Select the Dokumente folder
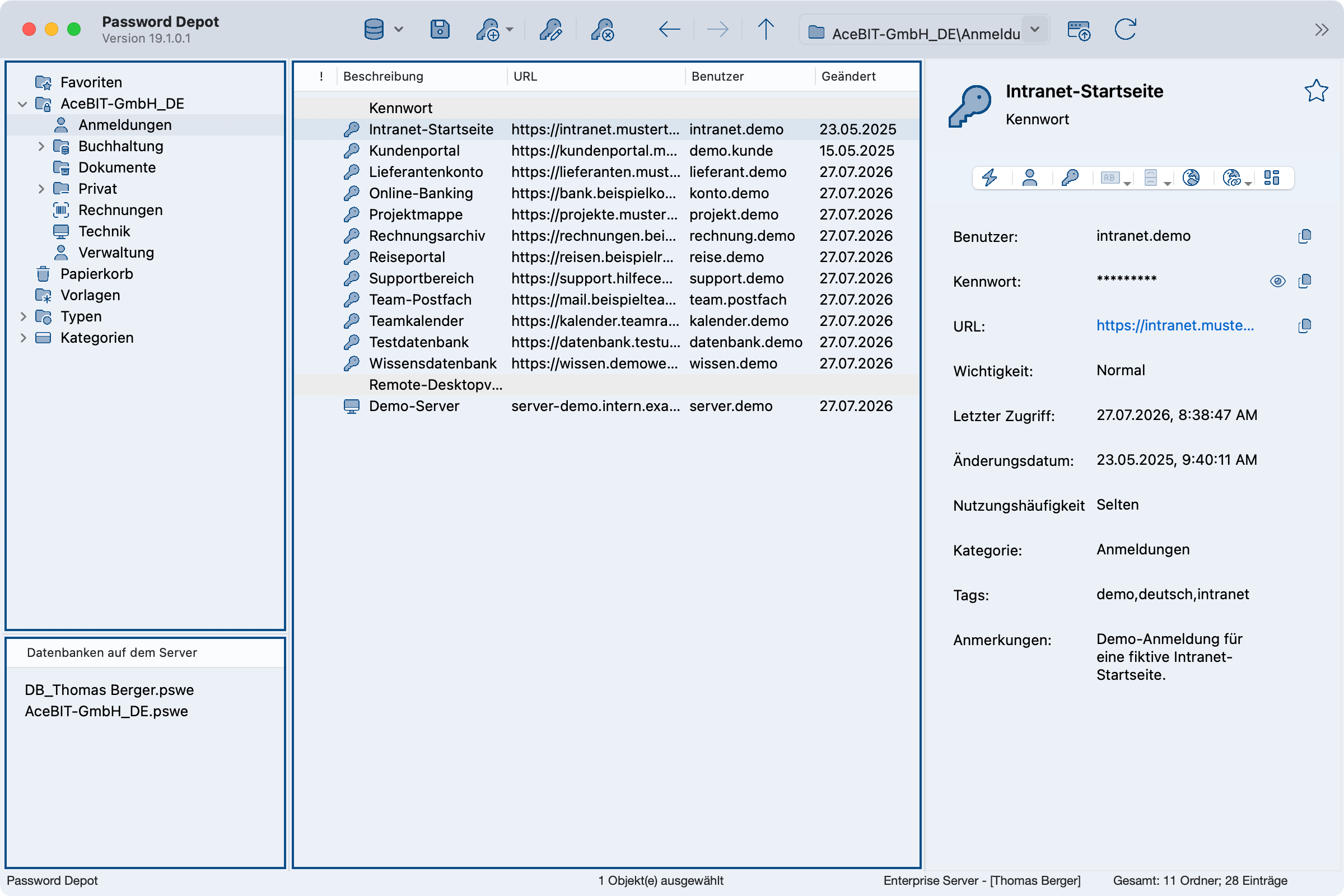This screenshot has width=1344, height=896. [116, 168]
